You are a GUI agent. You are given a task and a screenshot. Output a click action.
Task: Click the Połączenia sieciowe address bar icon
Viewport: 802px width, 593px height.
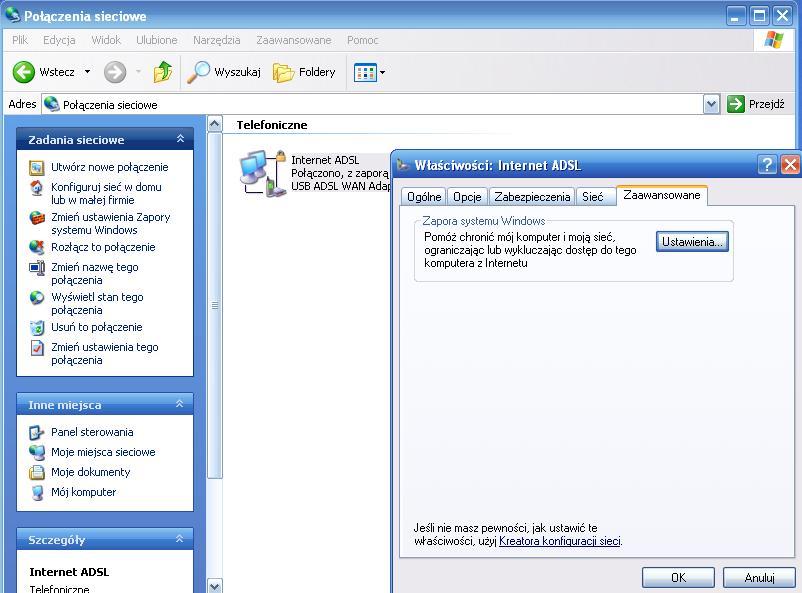52,104
